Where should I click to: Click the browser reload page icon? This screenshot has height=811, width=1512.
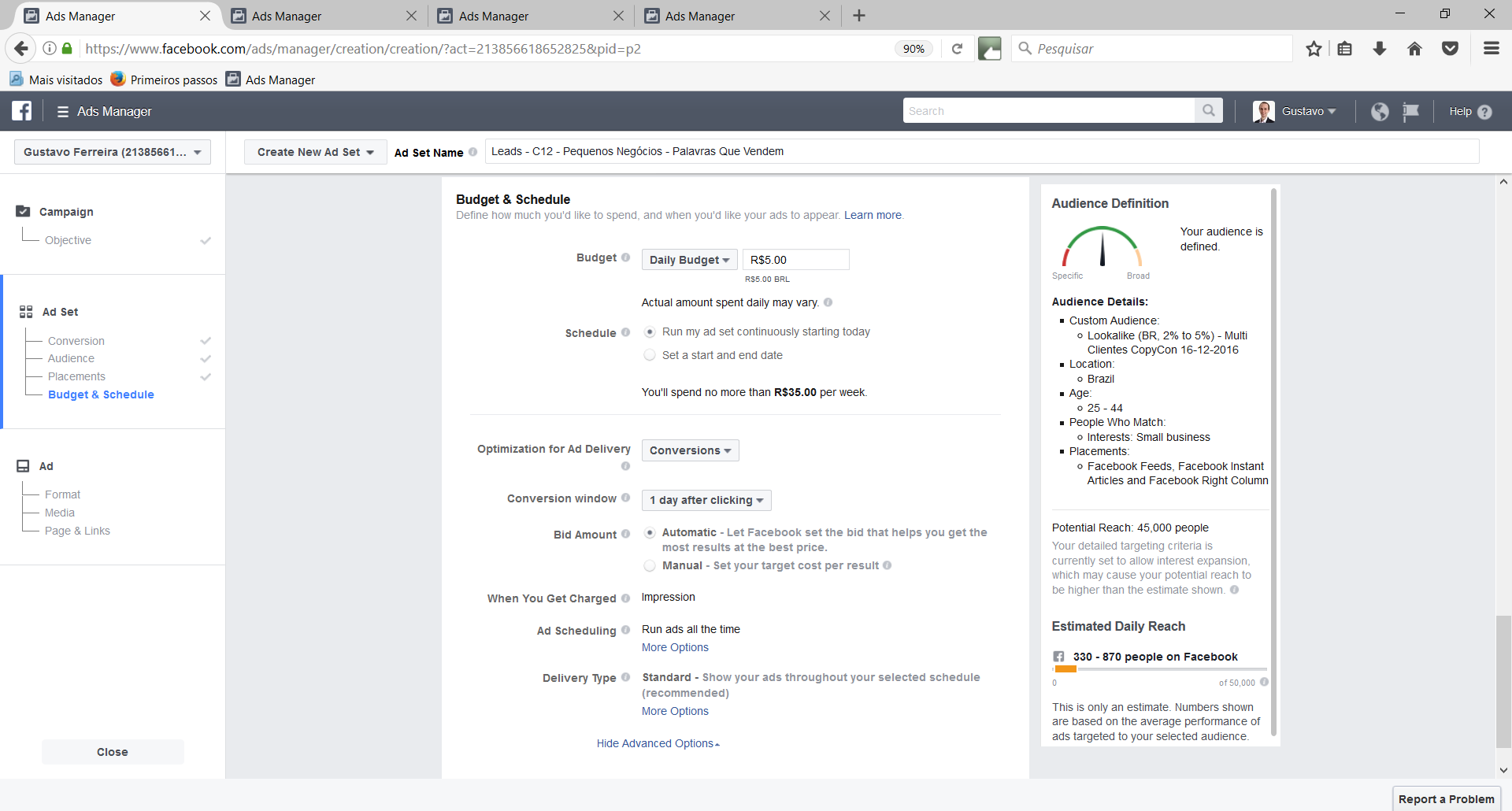[x=957, y=49]
